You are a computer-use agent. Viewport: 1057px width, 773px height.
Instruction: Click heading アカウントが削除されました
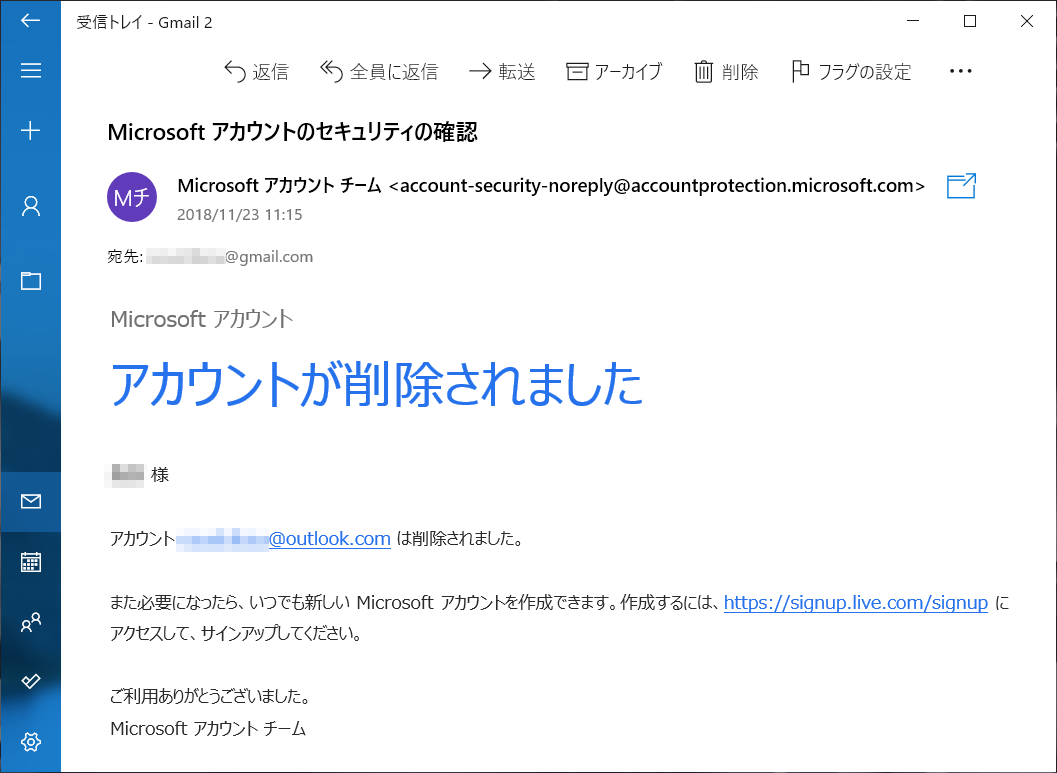click(376, 384)
